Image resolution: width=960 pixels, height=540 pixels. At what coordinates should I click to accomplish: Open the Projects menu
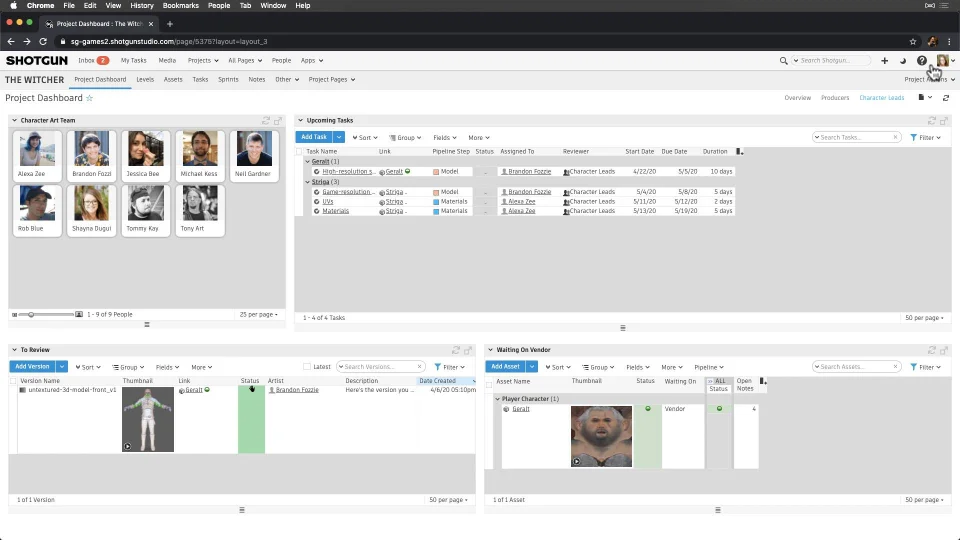[x=203, y=61]
